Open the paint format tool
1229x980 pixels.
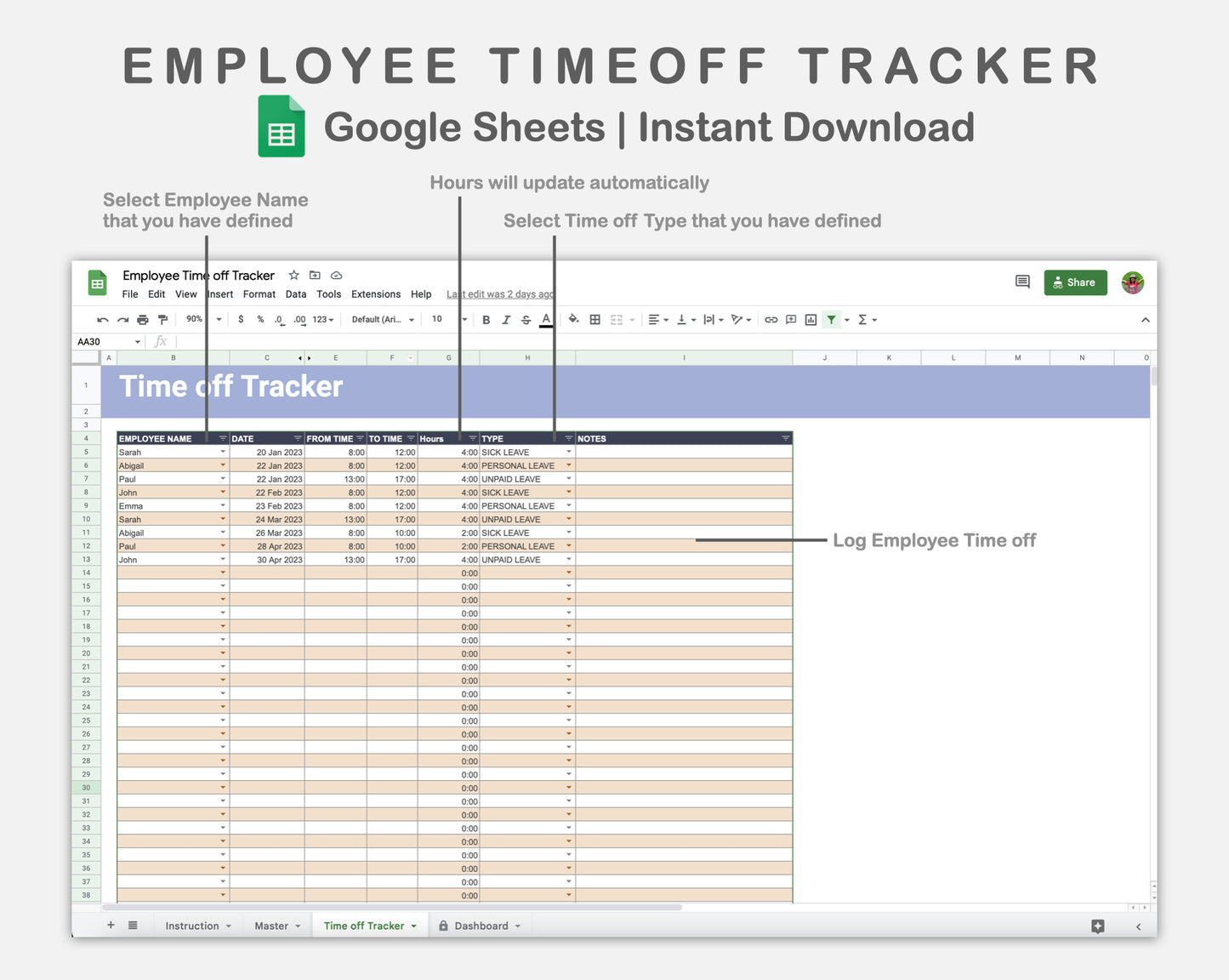click(162, 319)
